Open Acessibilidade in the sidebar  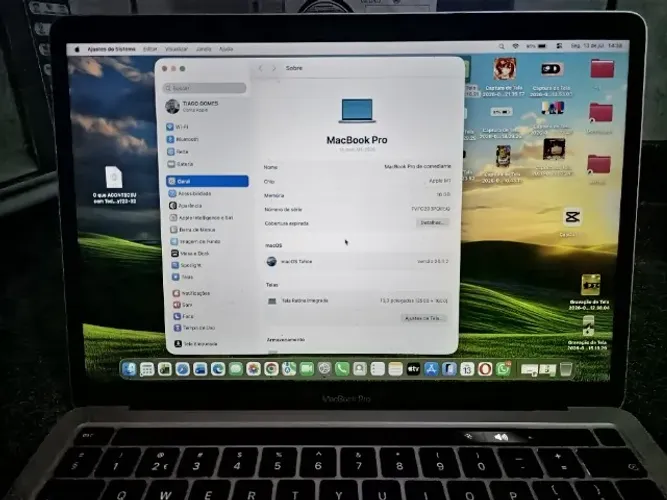[190, 194]
